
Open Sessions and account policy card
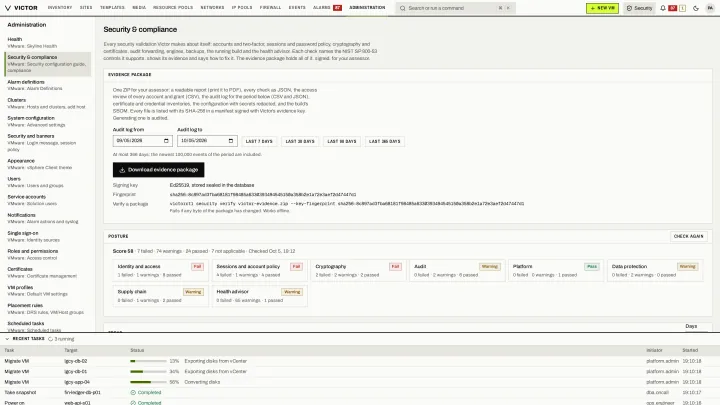click(x=259, y=270)
